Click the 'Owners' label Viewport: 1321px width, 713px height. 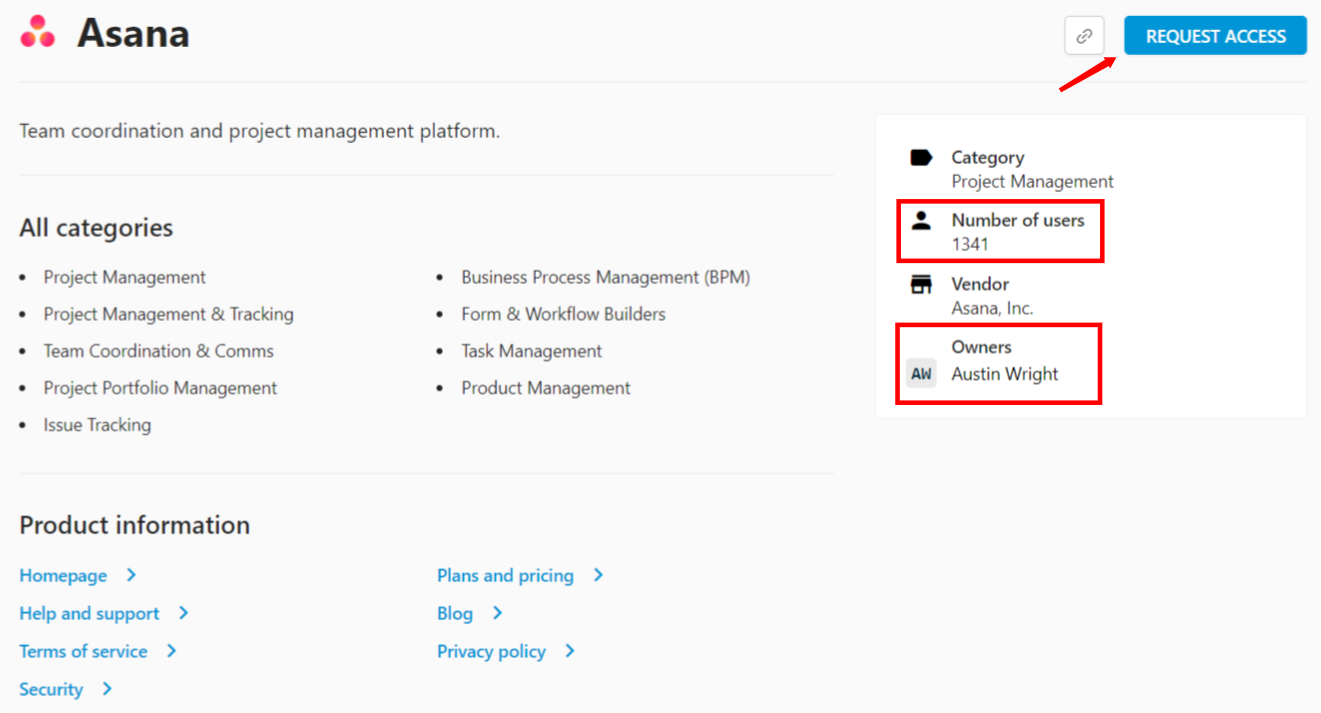981,347
